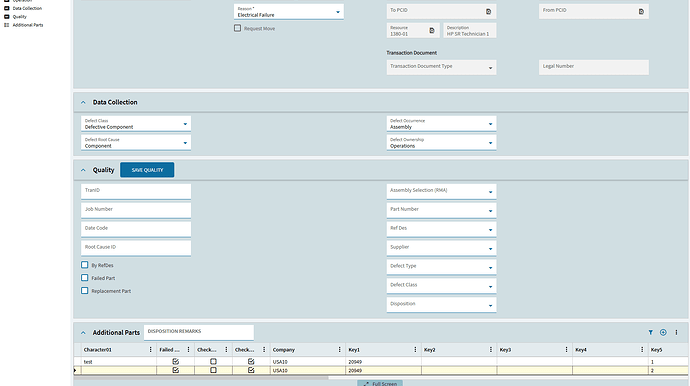This screenshot has width=690, height=386.
Task: Click the Full Screen button
Action: (380, 383)
